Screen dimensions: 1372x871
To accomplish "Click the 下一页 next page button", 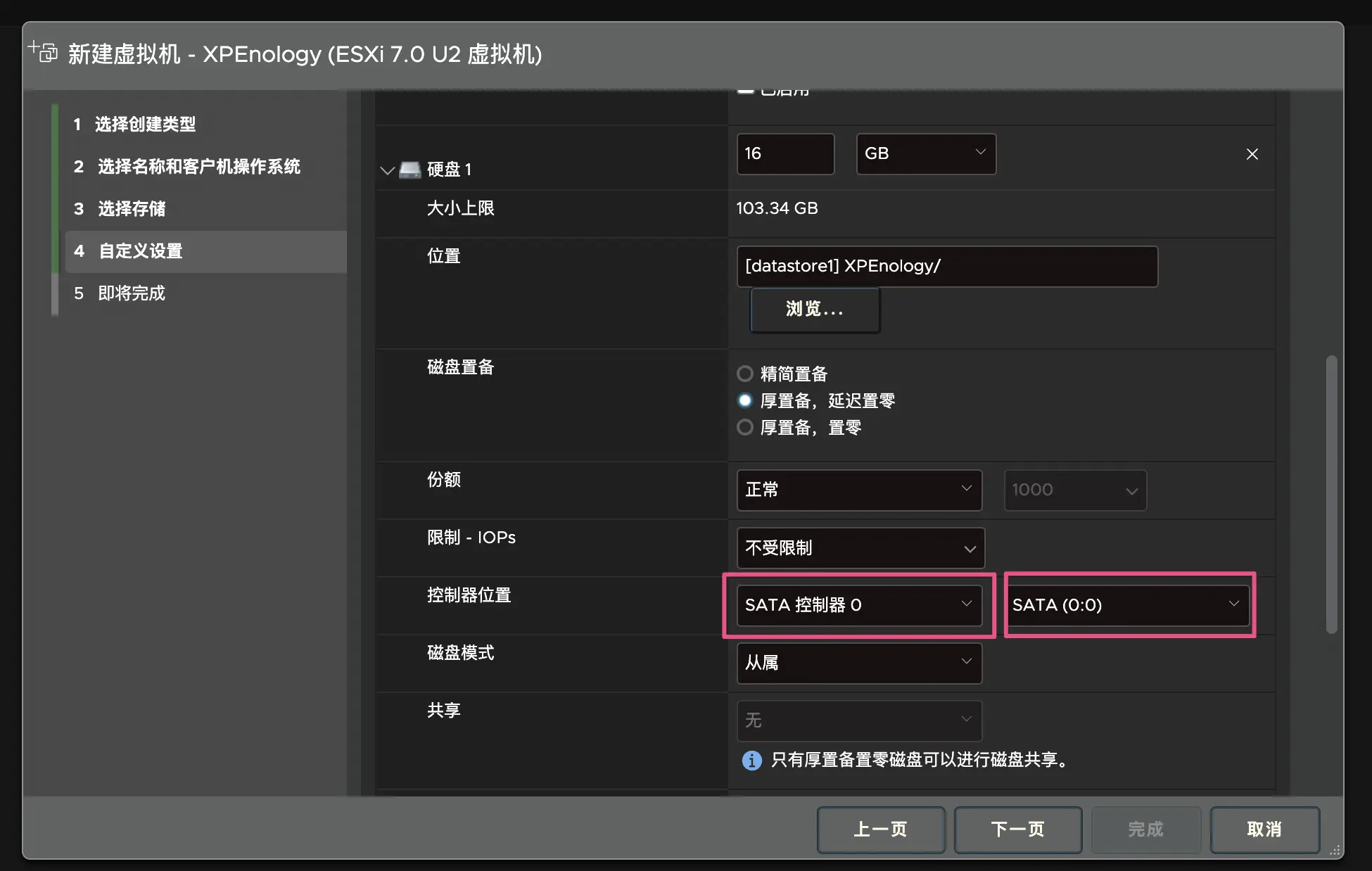I will 1017,829.
